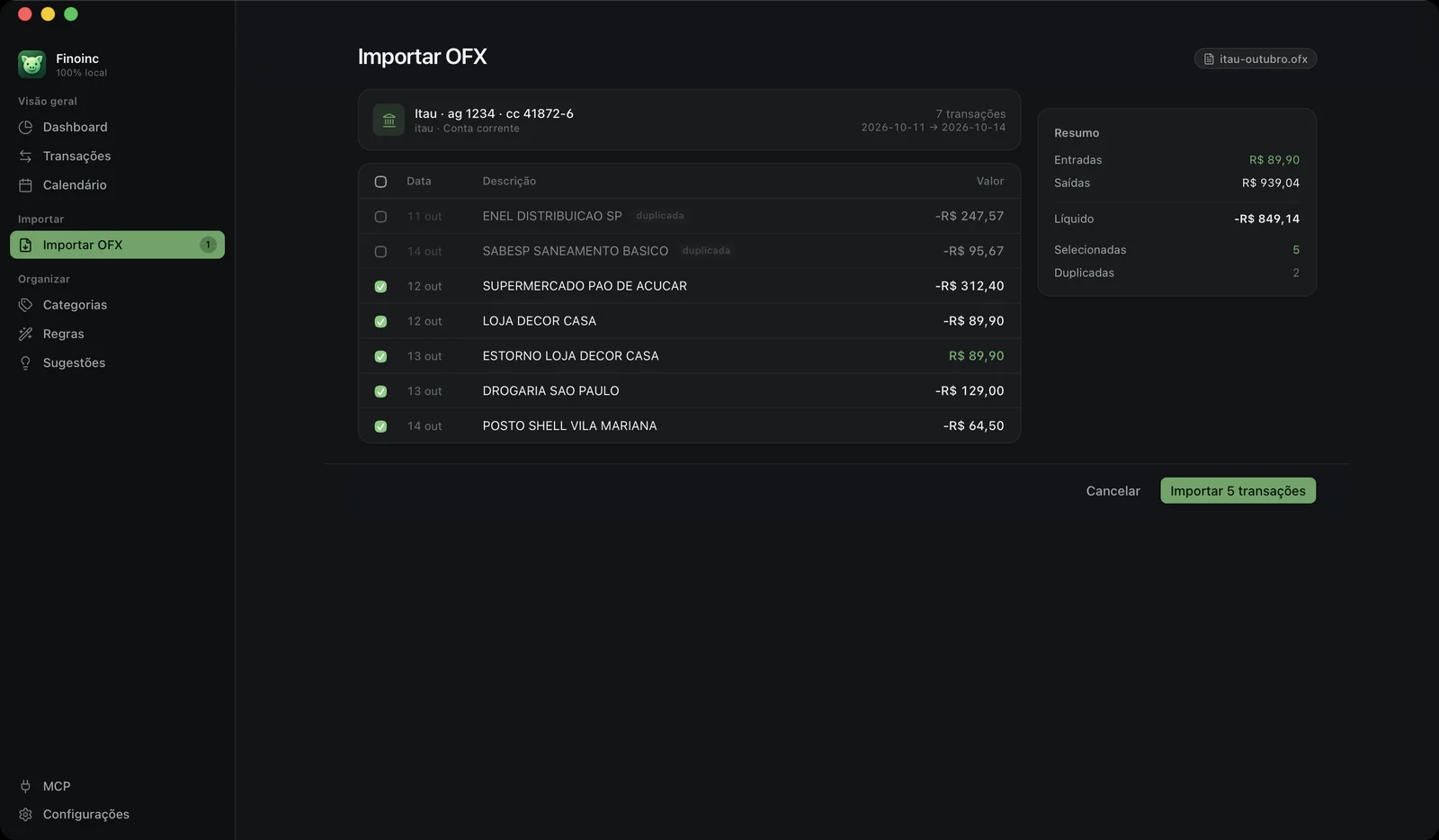Screen dimensions: 1439x840
Task: Open the Calendário view
Action: click(x=117, y=185)
